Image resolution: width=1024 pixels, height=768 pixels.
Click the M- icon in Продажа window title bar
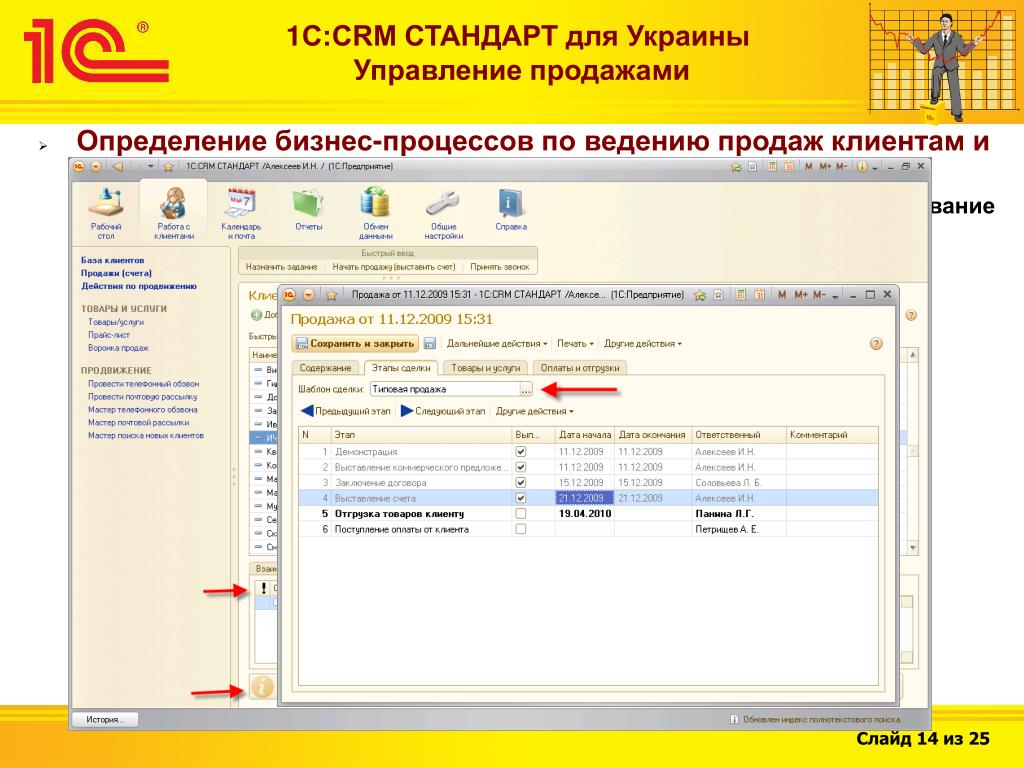pyautogui.click(x=820, y=295)
